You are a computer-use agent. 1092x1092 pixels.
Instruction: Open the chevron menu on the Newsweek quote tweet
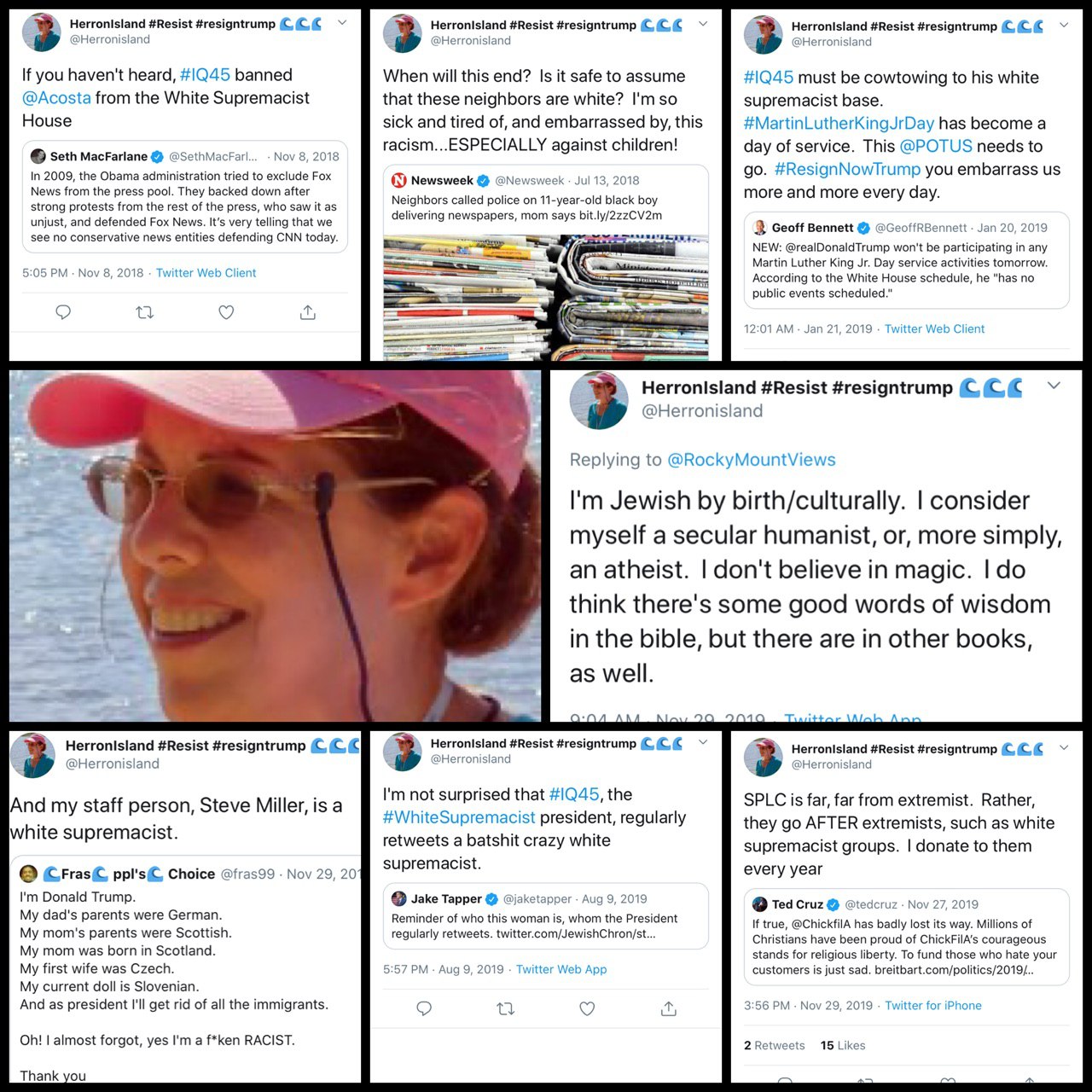[703, 24]
